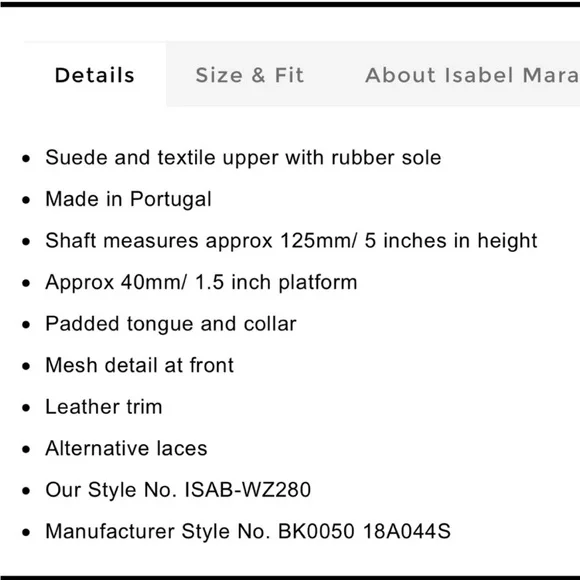This screenshot has width=580, height=580.
Task: Click the 40mm platform detail line
Action: pos(201,282)
